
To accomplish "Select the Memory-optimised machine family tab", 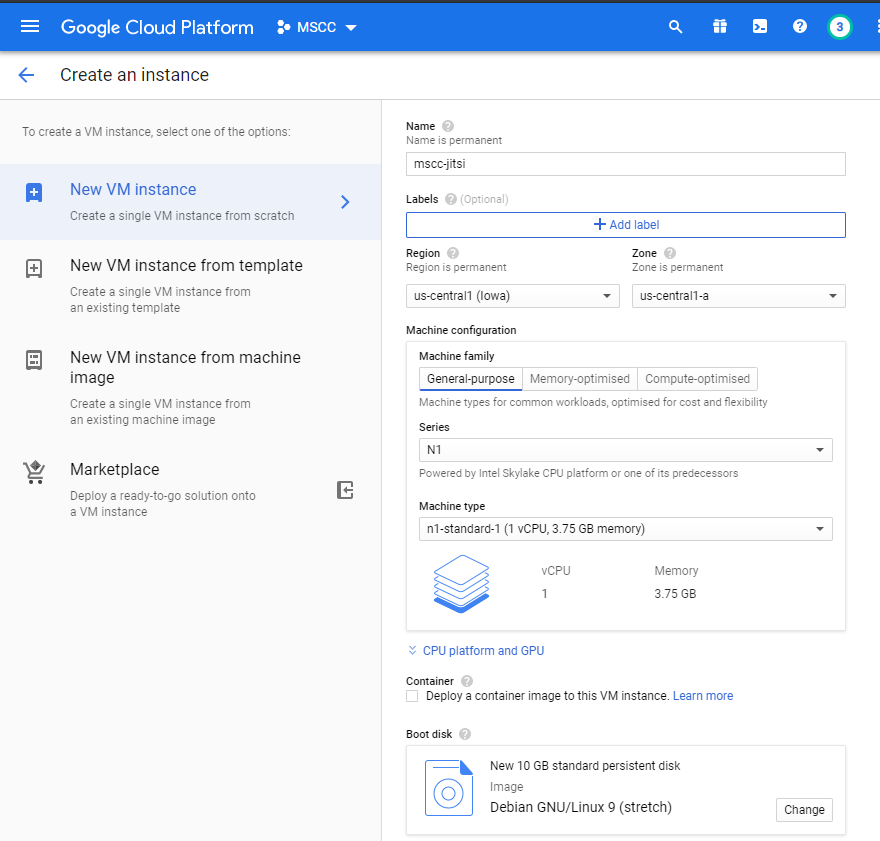I will click(580, 379).
